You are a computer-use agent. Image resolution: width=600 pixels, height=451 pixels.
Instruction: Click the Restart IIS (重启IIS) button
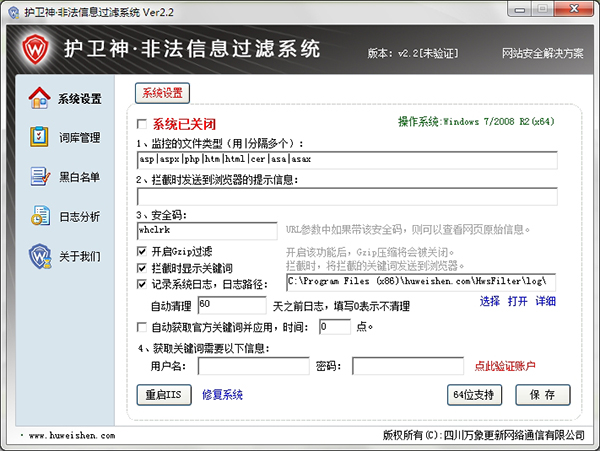(163, 394)
